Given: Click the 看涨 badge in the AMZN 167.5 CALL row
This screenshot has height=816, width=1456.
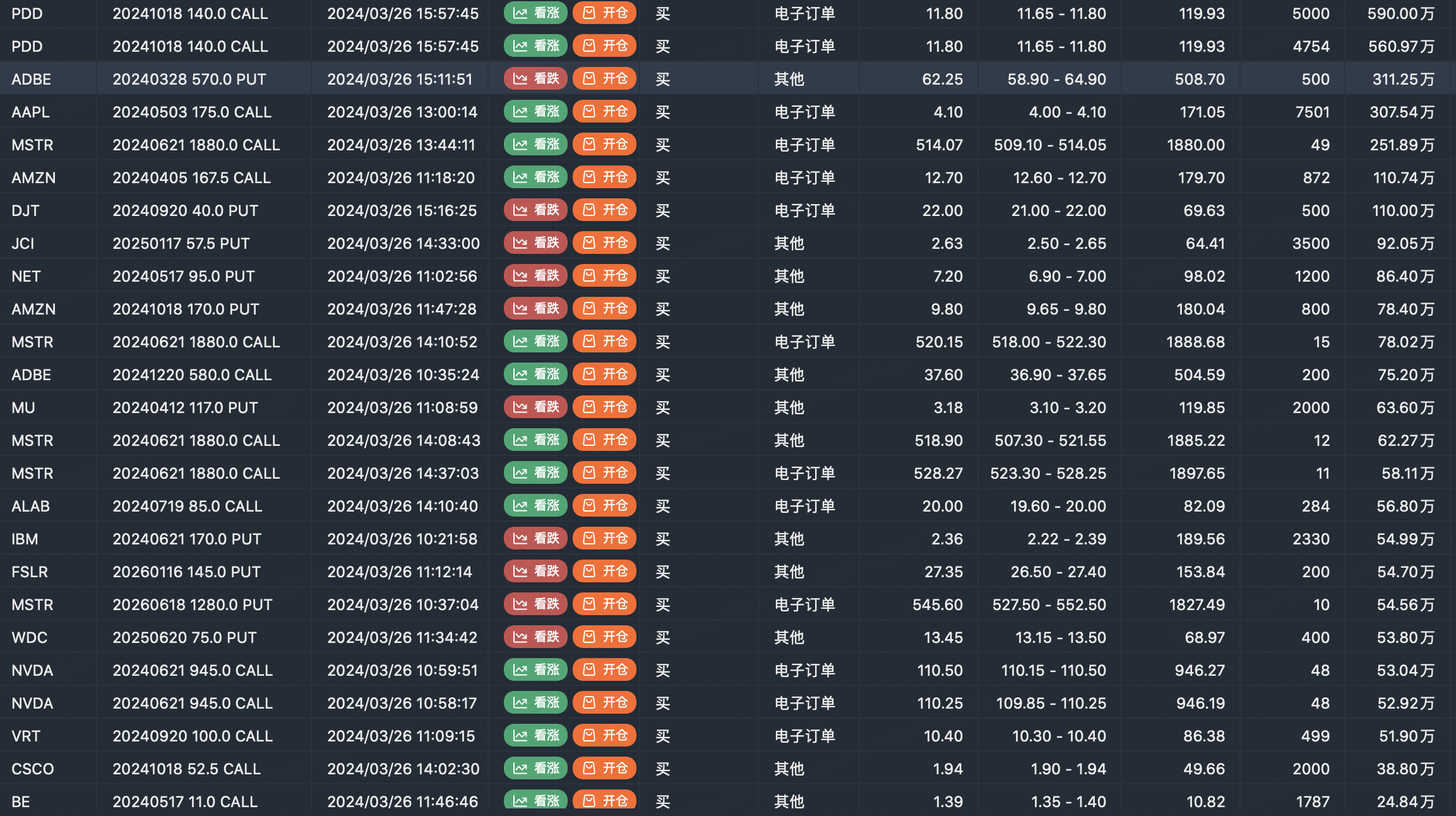Looking at the screenshot, I should tap(535, 177).
